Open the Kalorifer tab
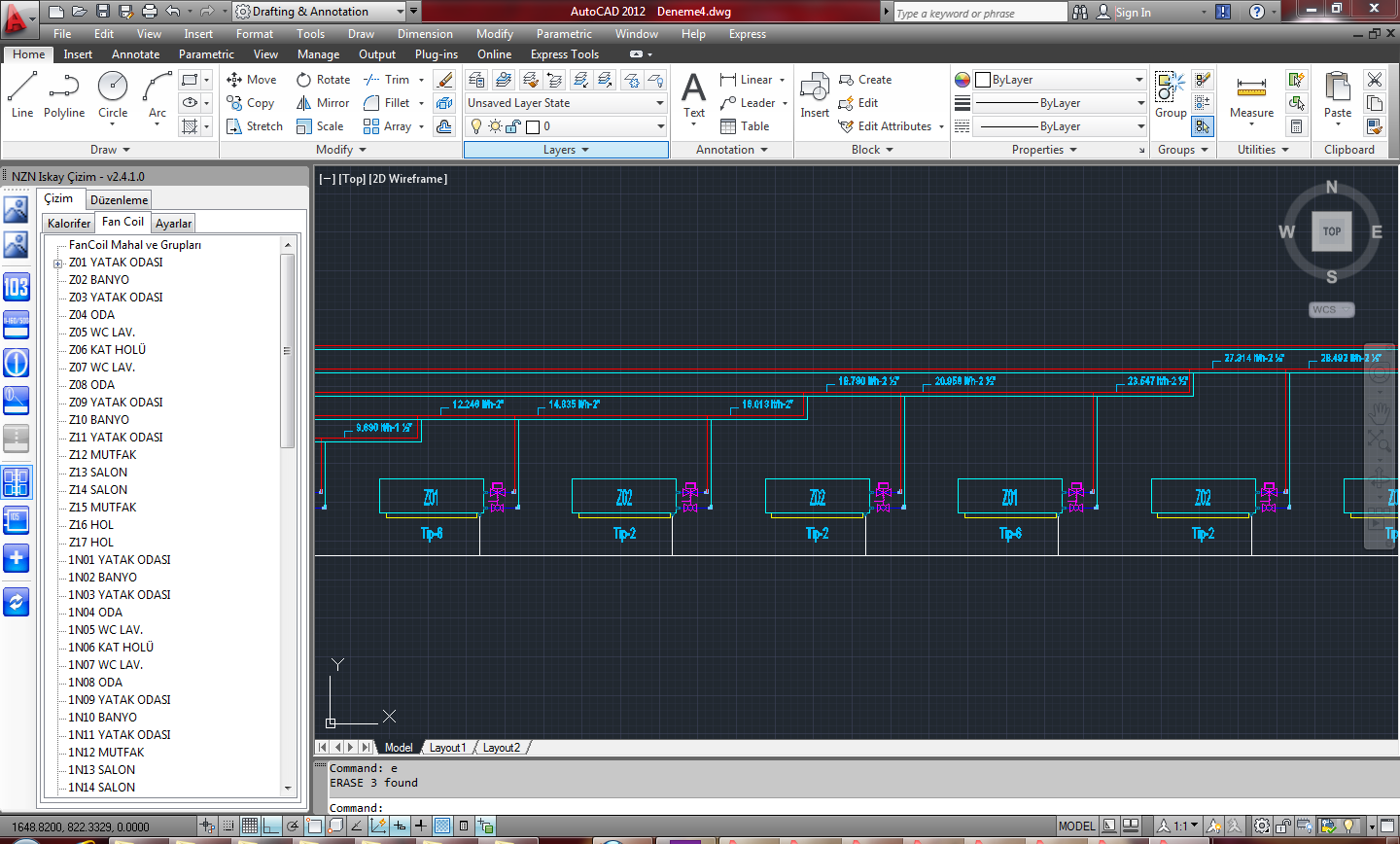 (x=69, y=224)
